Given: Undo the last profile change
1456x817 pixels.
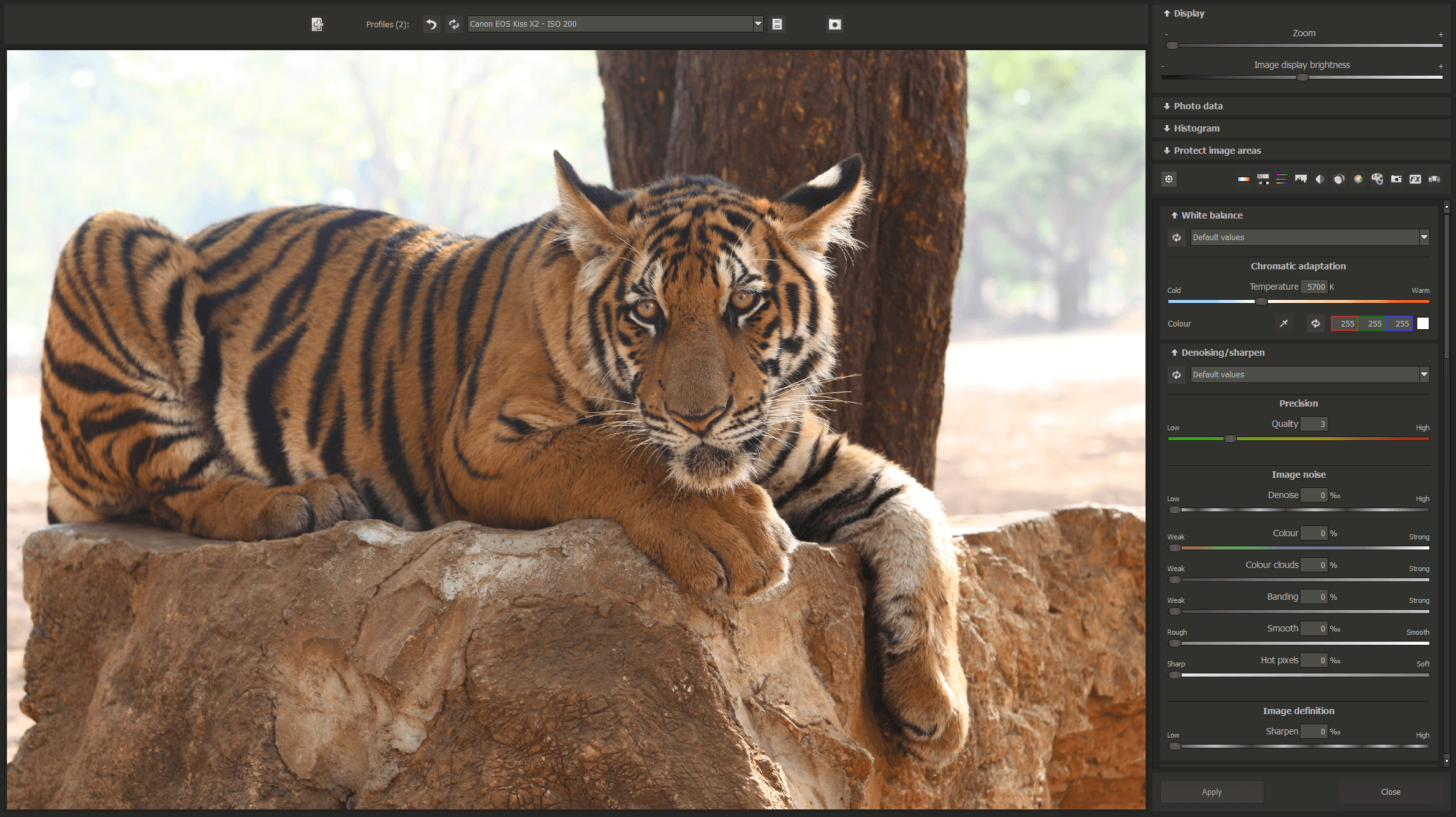Looking at the screenshot, I should pyautogui.click(x=432, y=24).
